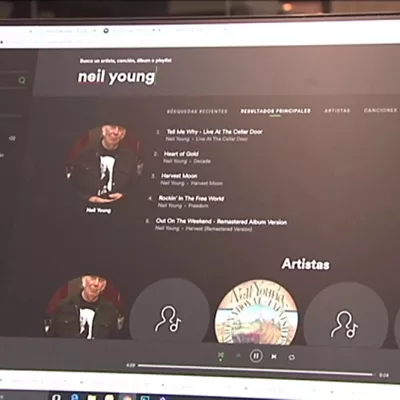Play the song Heart of Gold
Image resolution: width=400 pixels, height=400 pixels.
(x=181, y=154)
